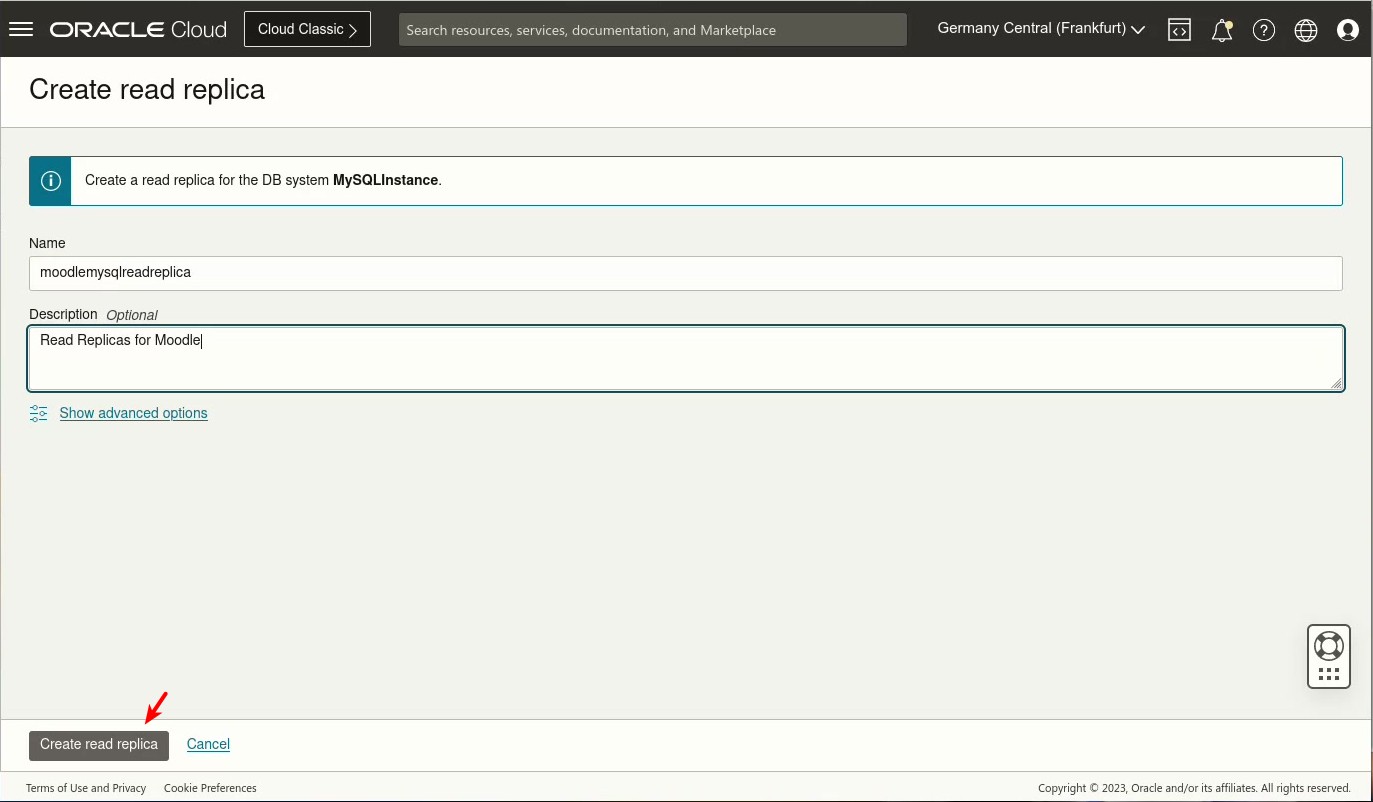Open Cloud Shell developer tools icon
This screenshot has height=802, width=1373.
(1179, 30)
